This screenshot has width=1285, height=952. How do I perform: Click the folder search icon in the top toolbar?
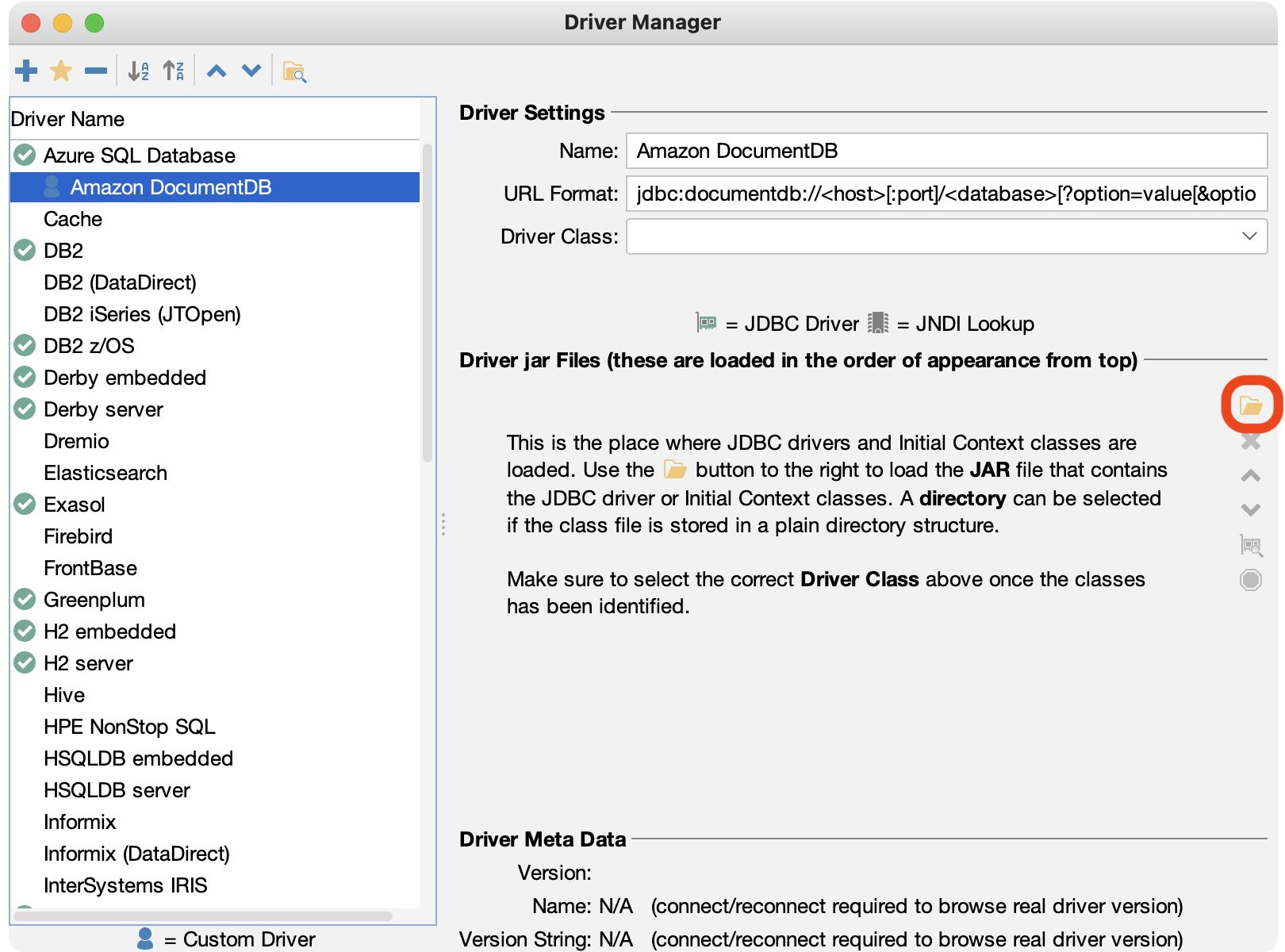coord(294,72)
